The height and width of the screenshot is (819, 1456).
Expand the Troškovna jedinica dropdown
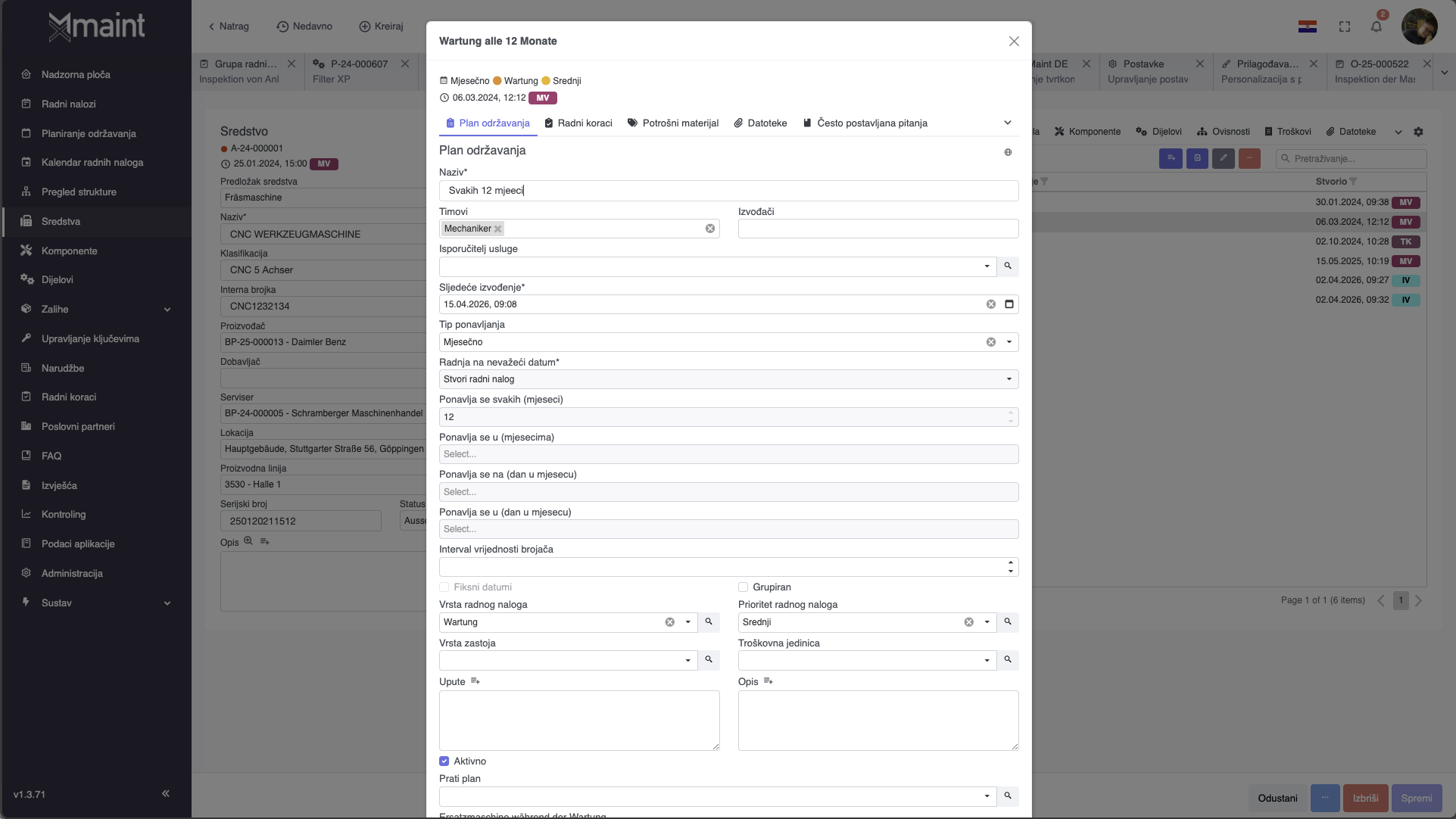(987, 661)
